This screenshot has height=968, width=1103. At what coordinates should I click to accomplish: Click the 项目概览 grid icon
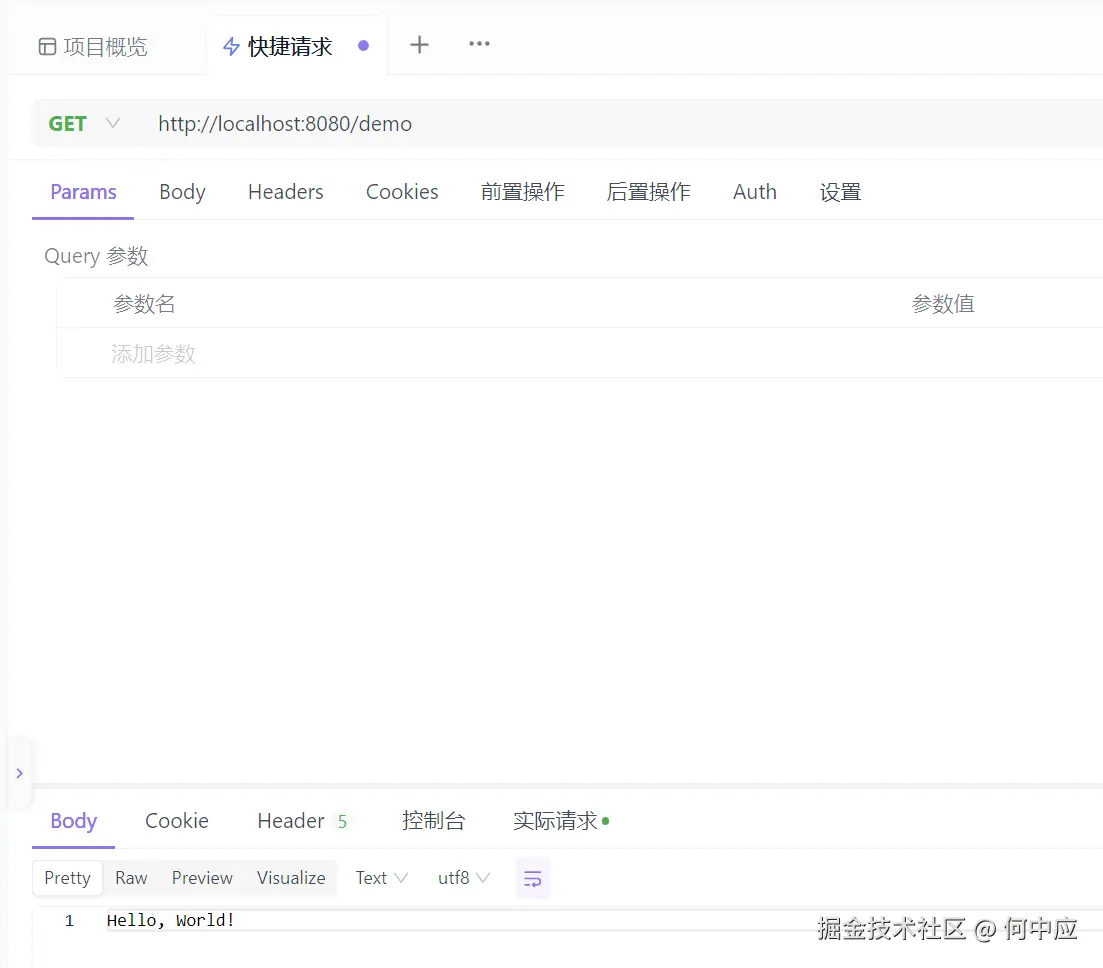click(47, 46)
